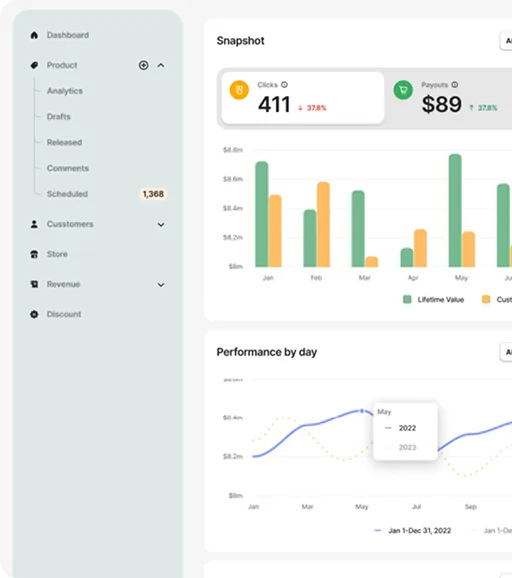Click the Store shop icon
512x578 pixels.
coord(34,254)
